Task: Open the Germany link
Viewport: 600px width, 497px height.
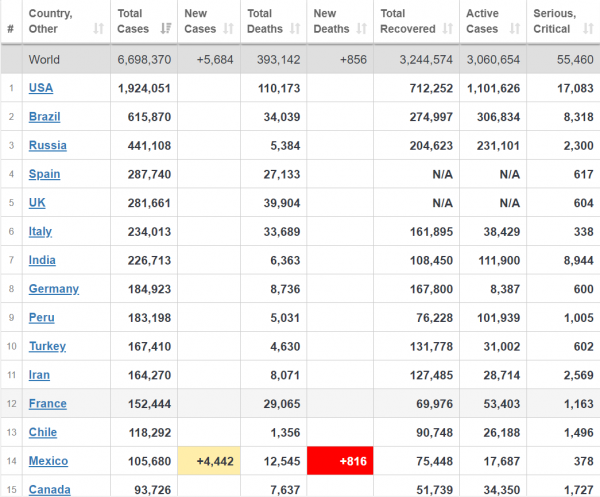Action: click(54, 289)
